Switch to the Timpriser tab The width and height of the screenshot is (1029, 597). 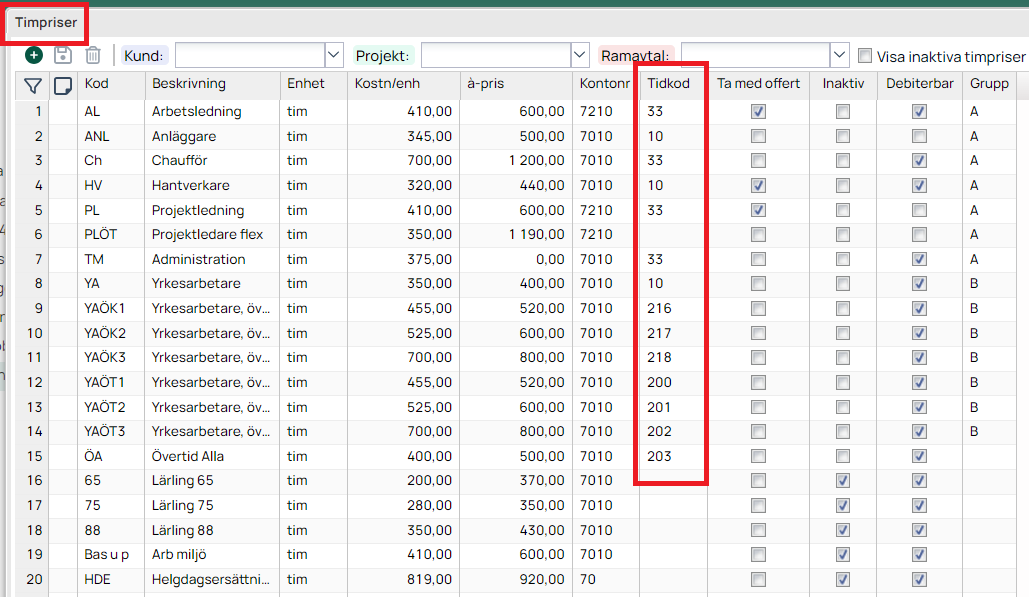tap(46, 22)
